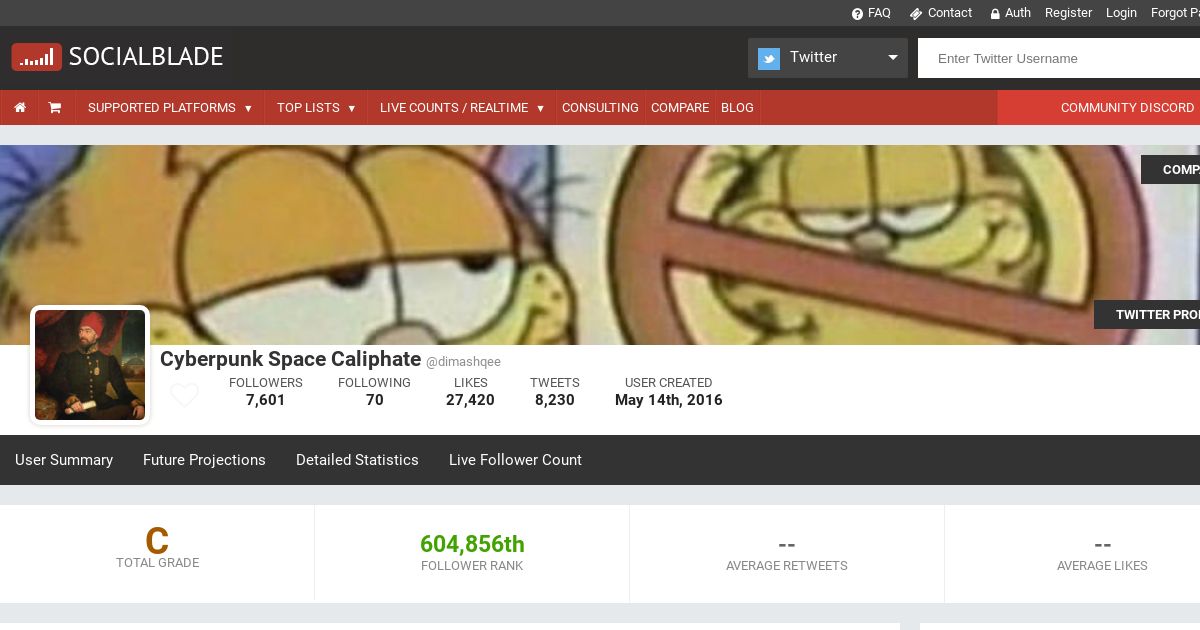Click the Contact link text
Image resolution: width=1200 pixels, height=630 pixels.
[950, 13]
